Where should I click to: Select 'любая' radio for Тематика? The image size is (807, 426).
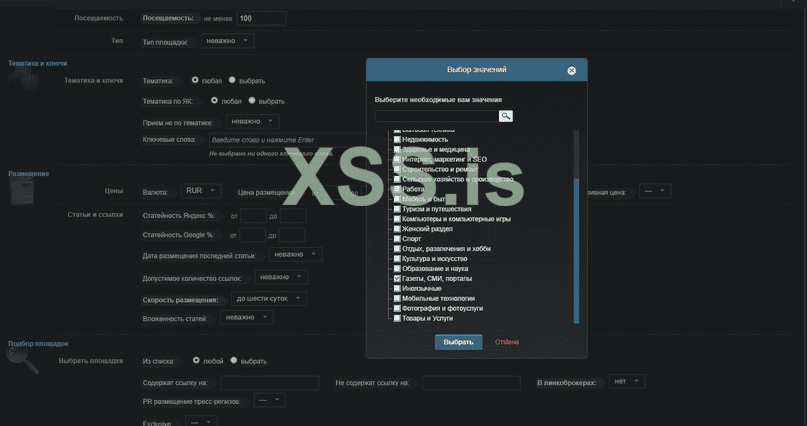pyautogui.click(x=195, y=80)
